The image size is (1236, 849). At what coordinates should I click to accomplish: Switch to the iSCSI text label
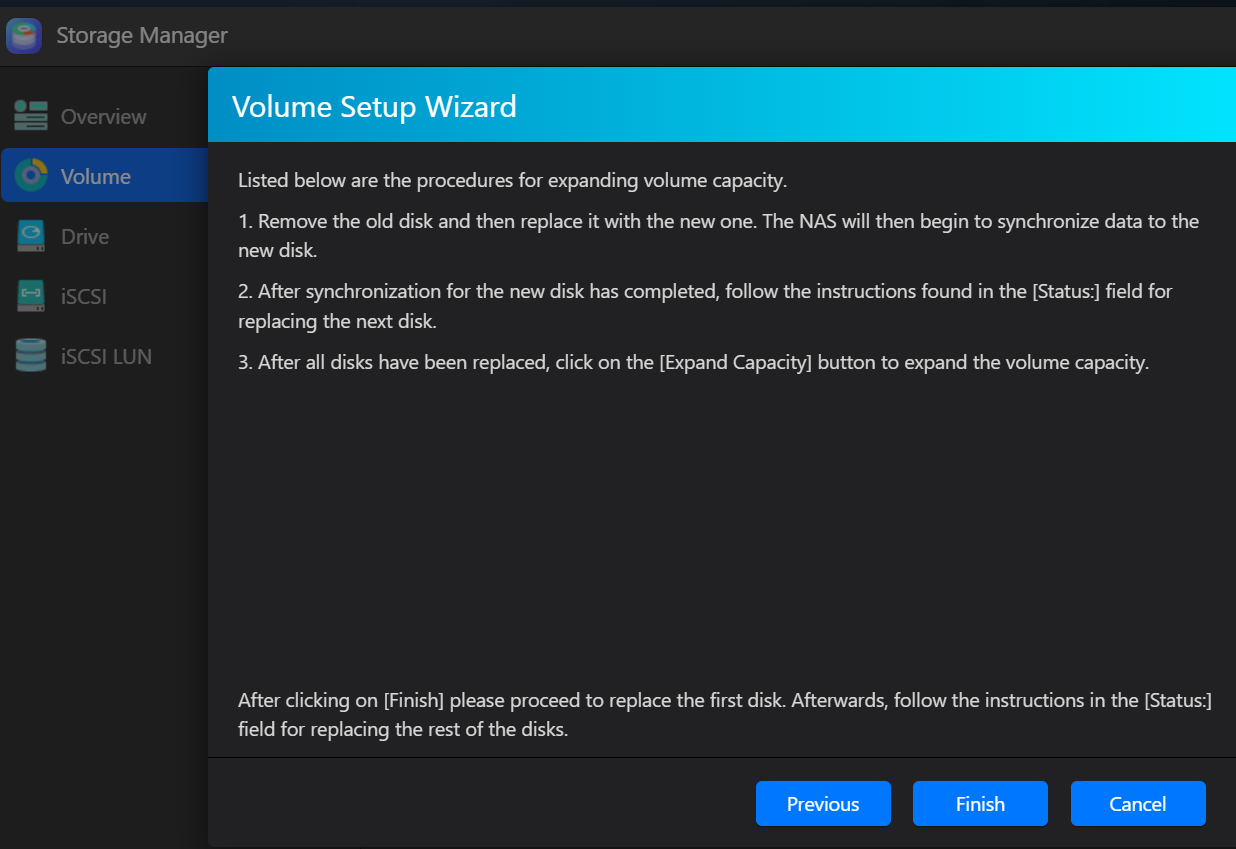coord(84,297)
